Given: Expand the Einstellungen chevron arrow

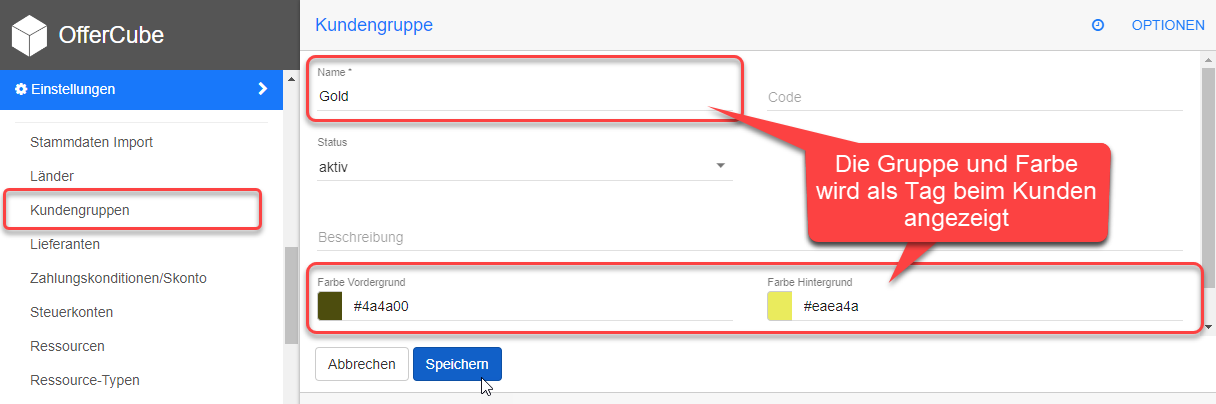Looking at the screenshot, I should (x=262, y=89).
